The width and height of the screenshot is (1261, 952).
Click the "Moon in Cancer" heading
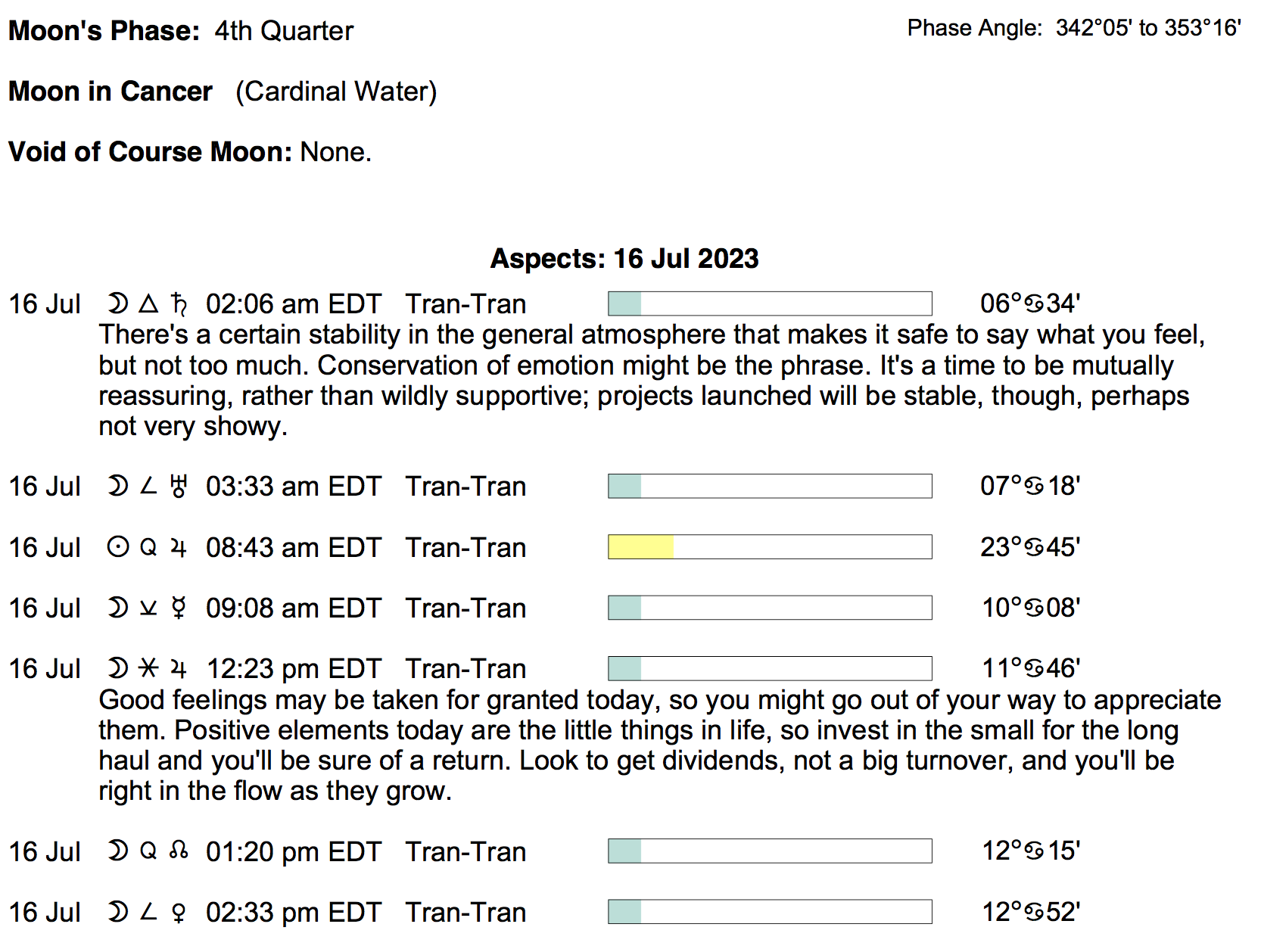pos(111,92)
